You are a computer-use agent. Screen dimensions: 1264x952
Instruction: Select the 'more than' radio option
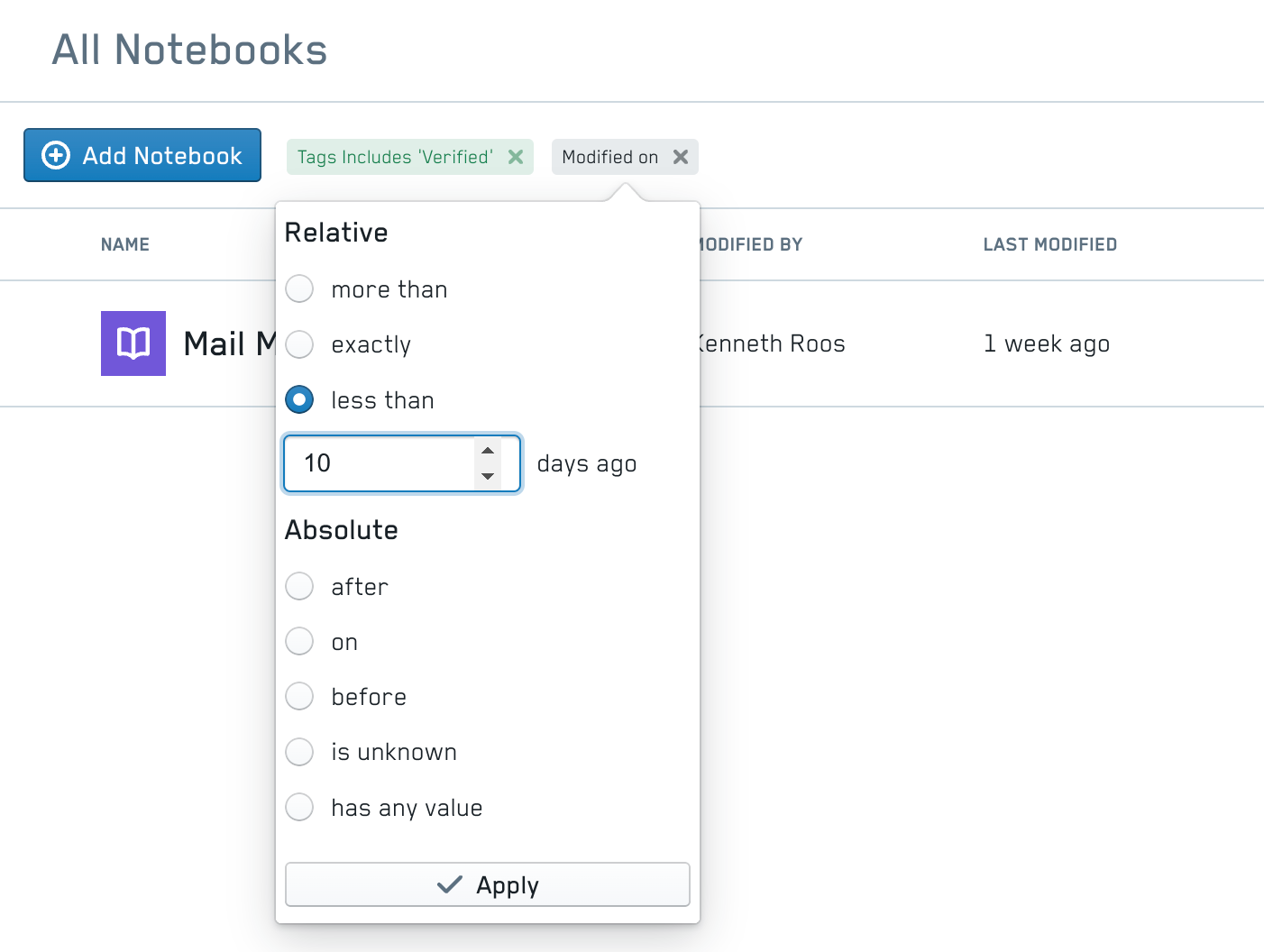coord(299,289)
